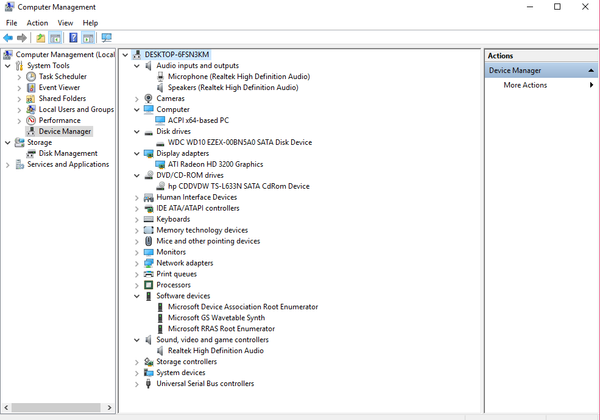
Task: Click the ATI Radeon HD 3200 Graphics icon
Action: pyautogui.click(x=160, y=164)
